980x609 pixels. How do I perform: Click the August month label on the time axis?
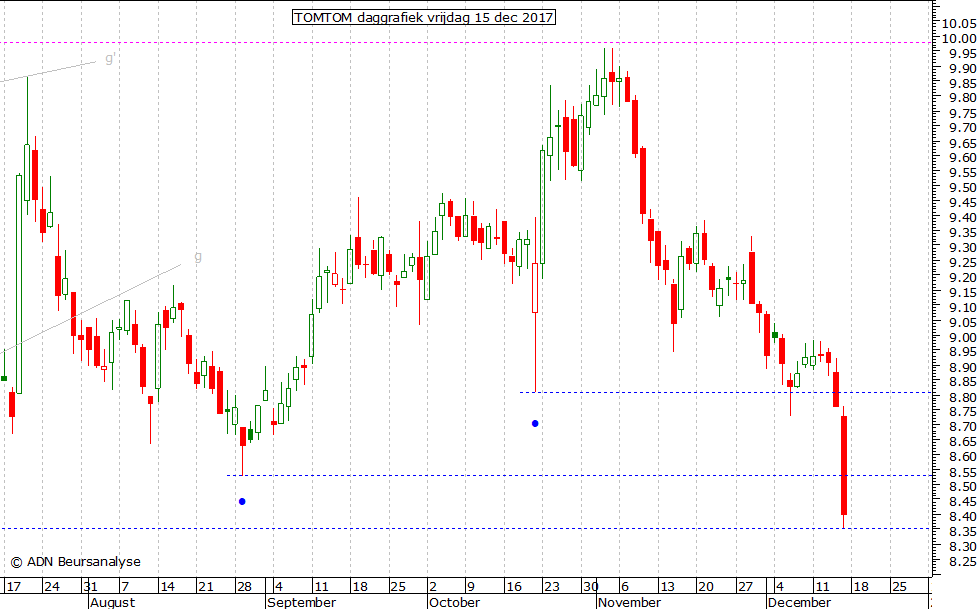click(112, 602)
